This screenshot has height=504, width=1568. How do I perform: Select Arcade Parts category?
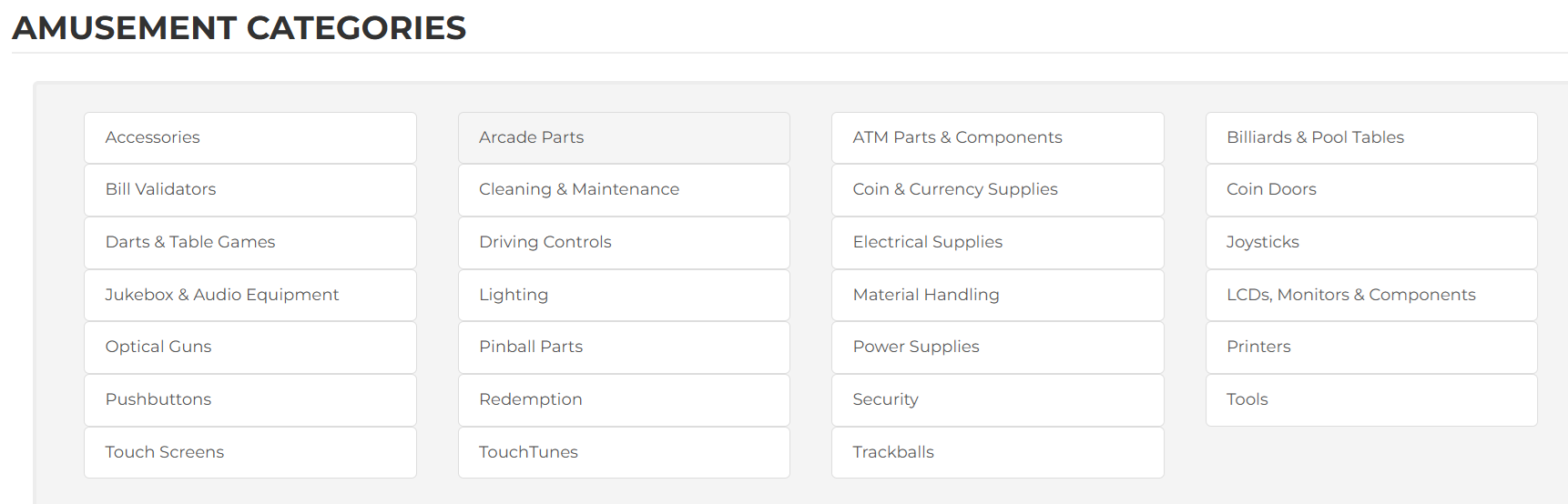(624, 137)
